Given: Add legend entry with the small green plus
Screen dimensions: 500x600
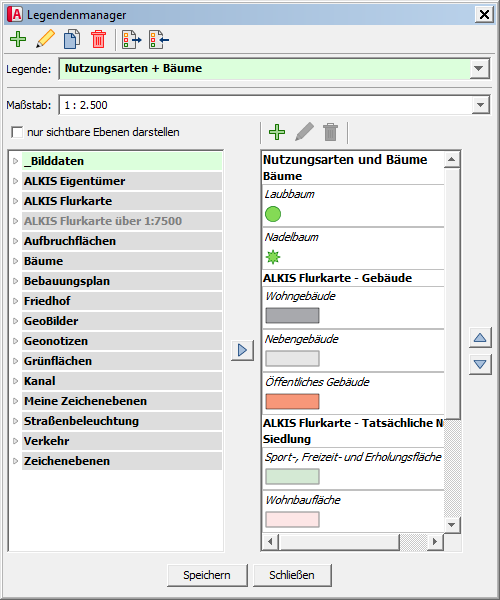Looking at the screenshot, I should 277,132.
